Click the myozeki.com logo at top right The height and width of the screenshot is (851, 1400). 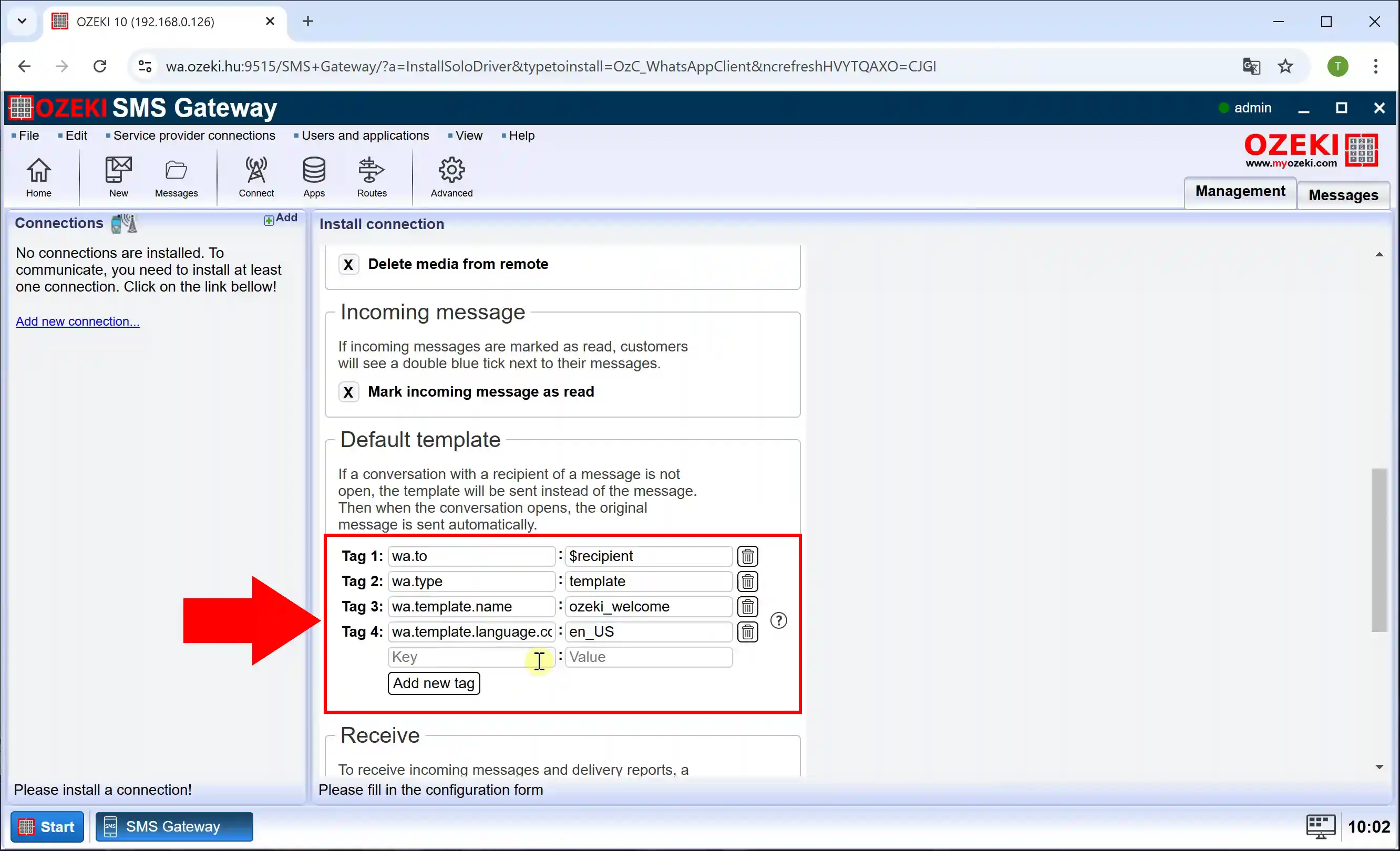point(1310,150)
